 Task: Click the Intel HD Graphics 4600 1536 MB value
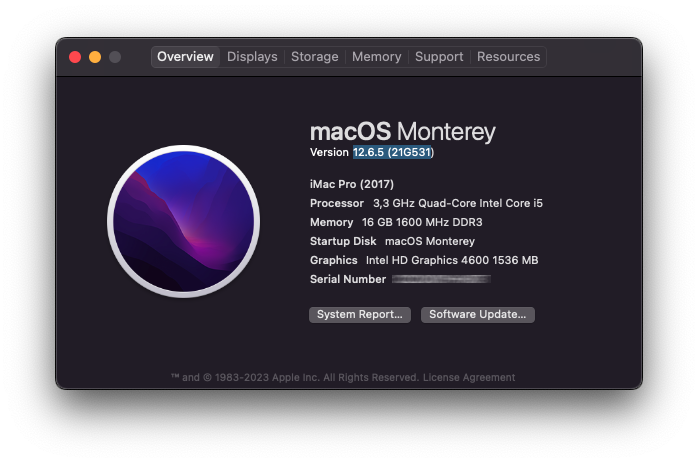(x=452, y=260)
